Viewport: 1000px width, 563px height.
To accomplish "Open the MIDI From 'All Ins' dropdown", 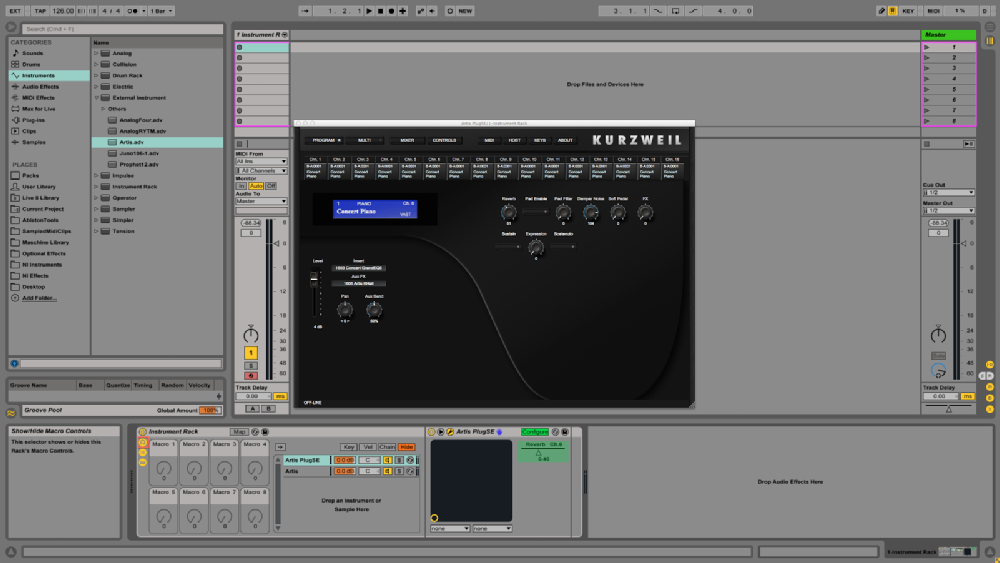I will (261, 161).
